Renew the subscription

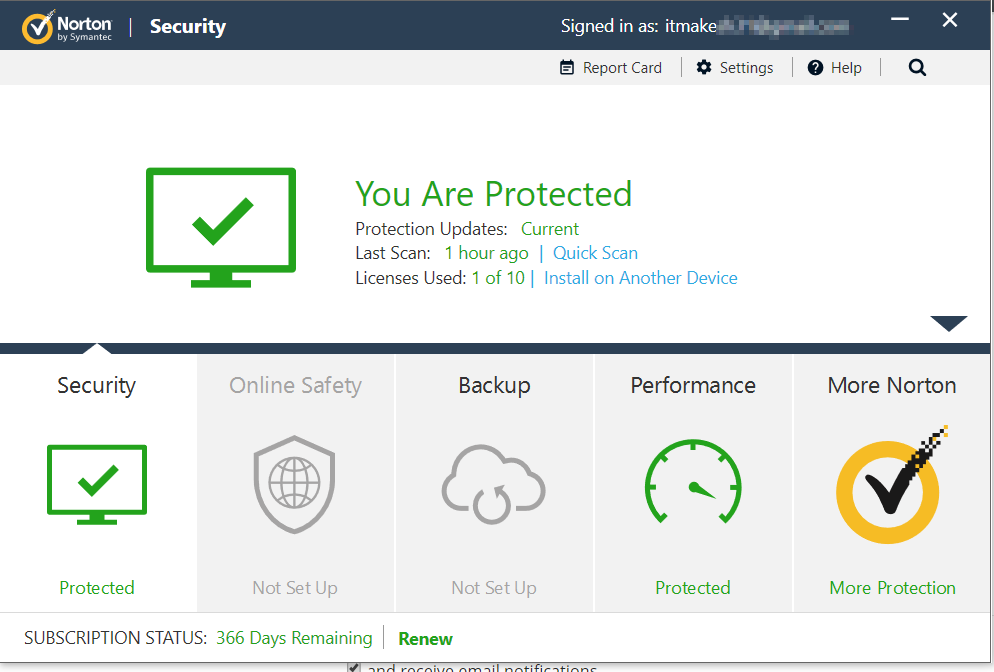pyautogui.click(x=425, y=638)
